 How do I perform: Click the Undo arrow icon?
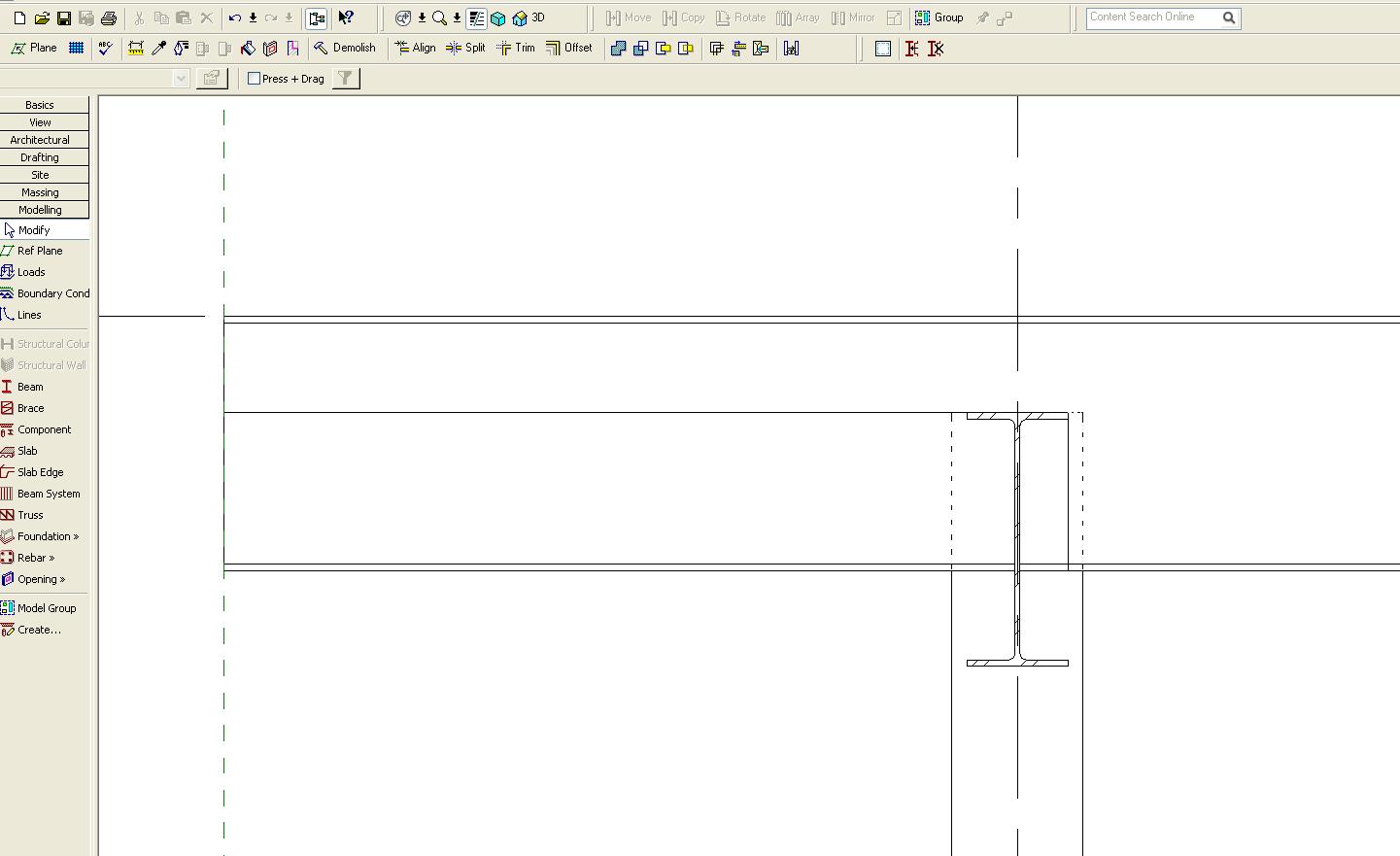(234, 18)
